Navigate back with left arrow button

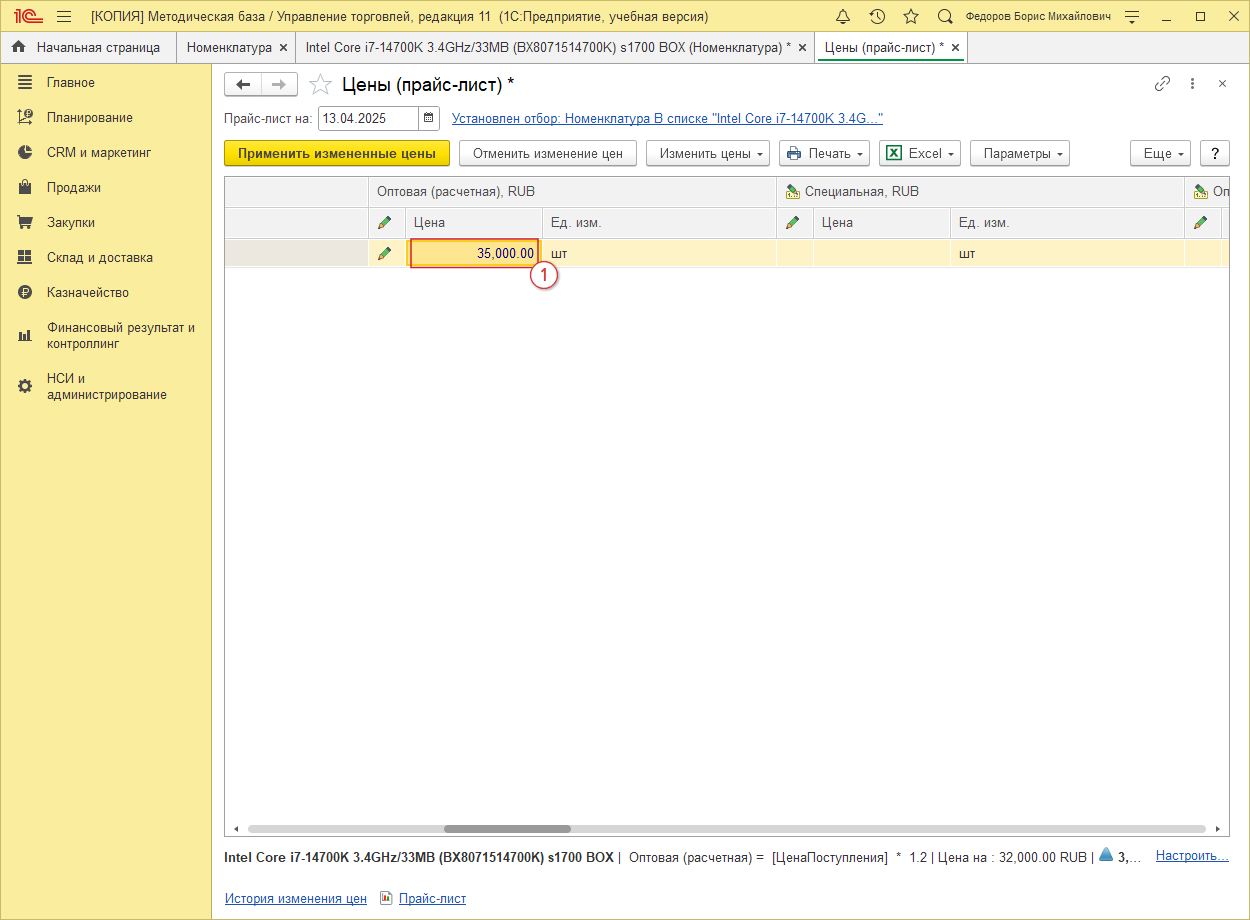click(243, 85)
